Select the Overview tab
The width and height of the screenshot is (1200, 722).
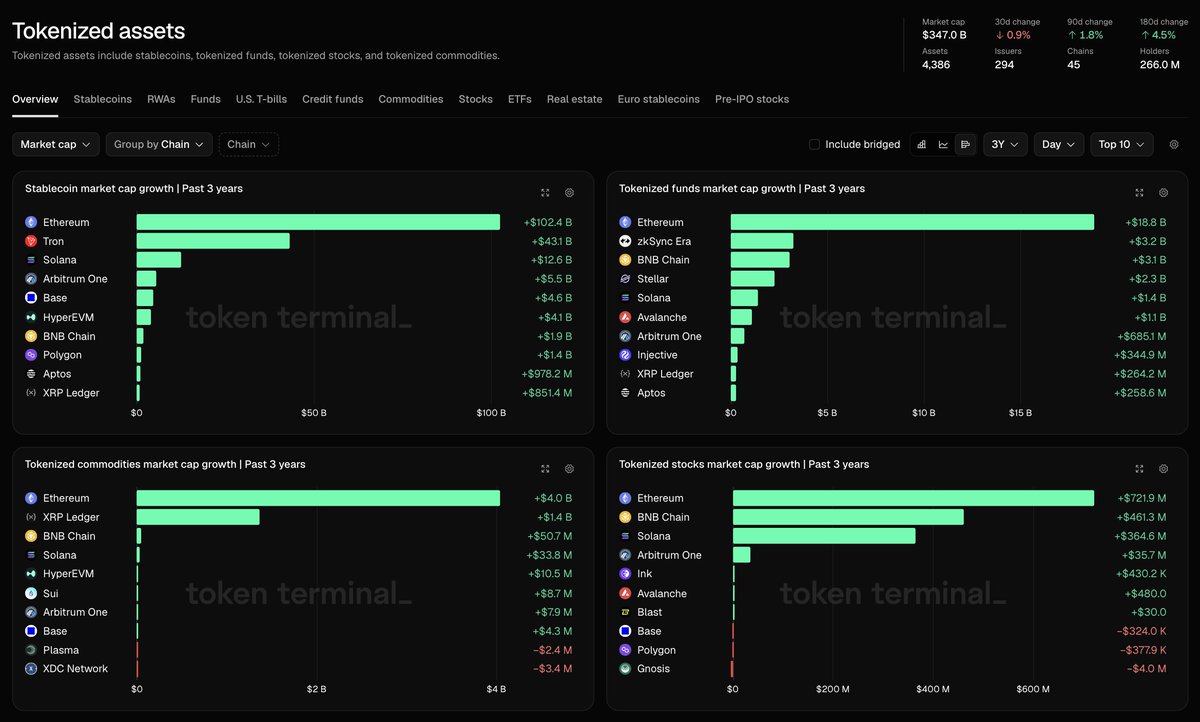tap(35, 99)
